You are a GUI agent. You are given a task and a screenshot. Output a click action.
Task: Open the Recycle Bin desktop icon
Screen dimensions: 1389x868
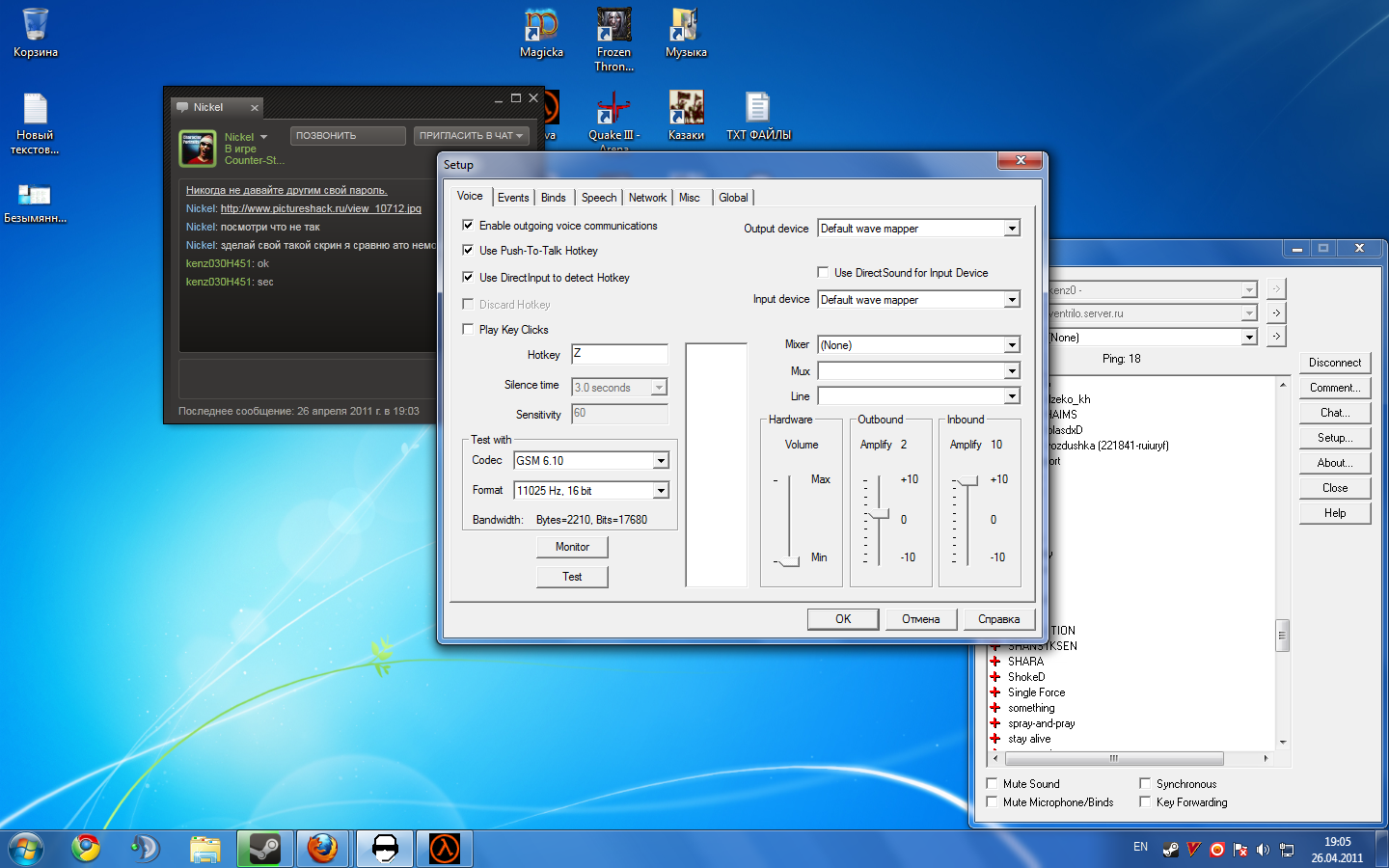tap(35, 33)
